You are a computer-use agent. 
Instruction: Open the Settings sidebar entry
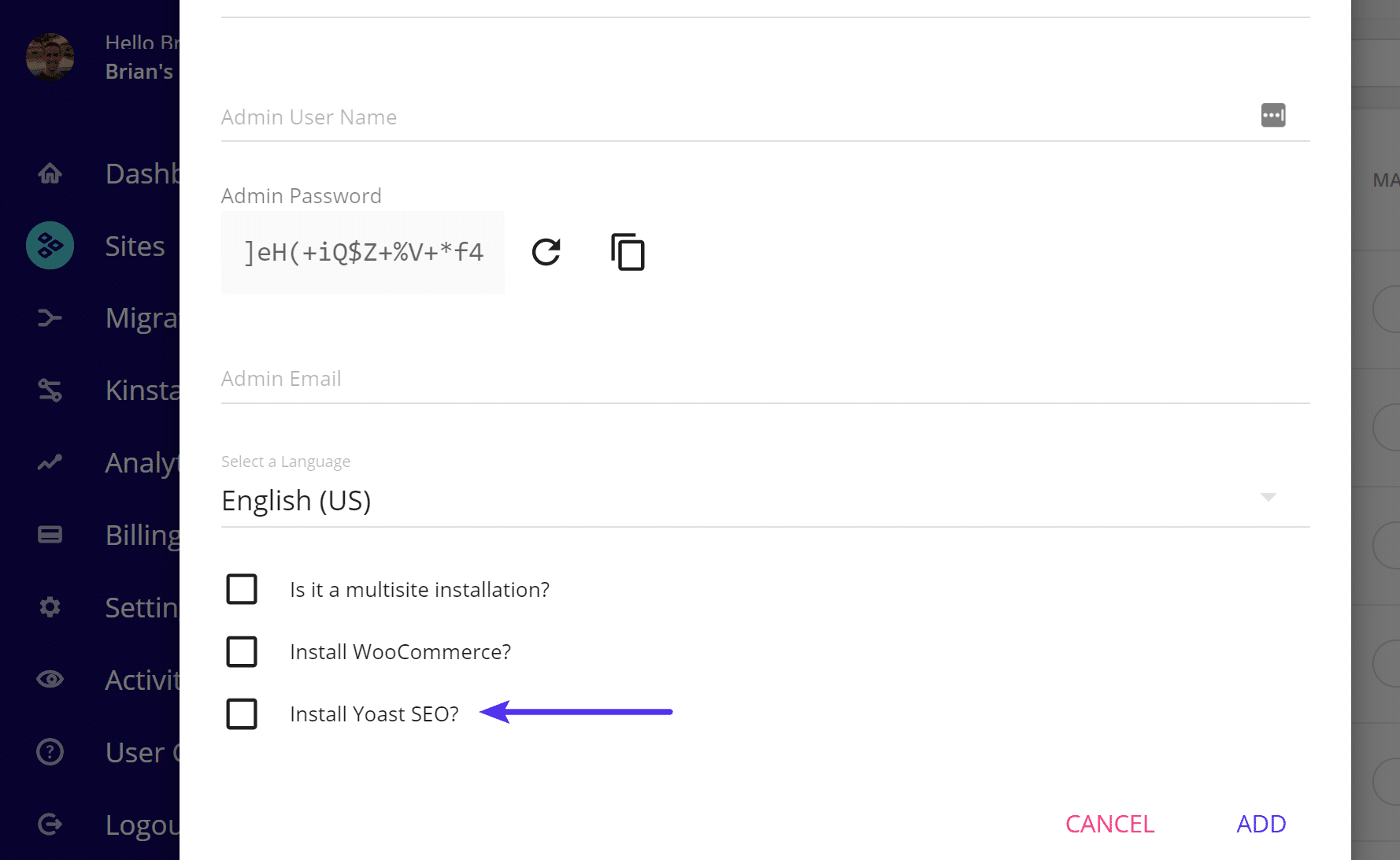(x=49, y=606)
